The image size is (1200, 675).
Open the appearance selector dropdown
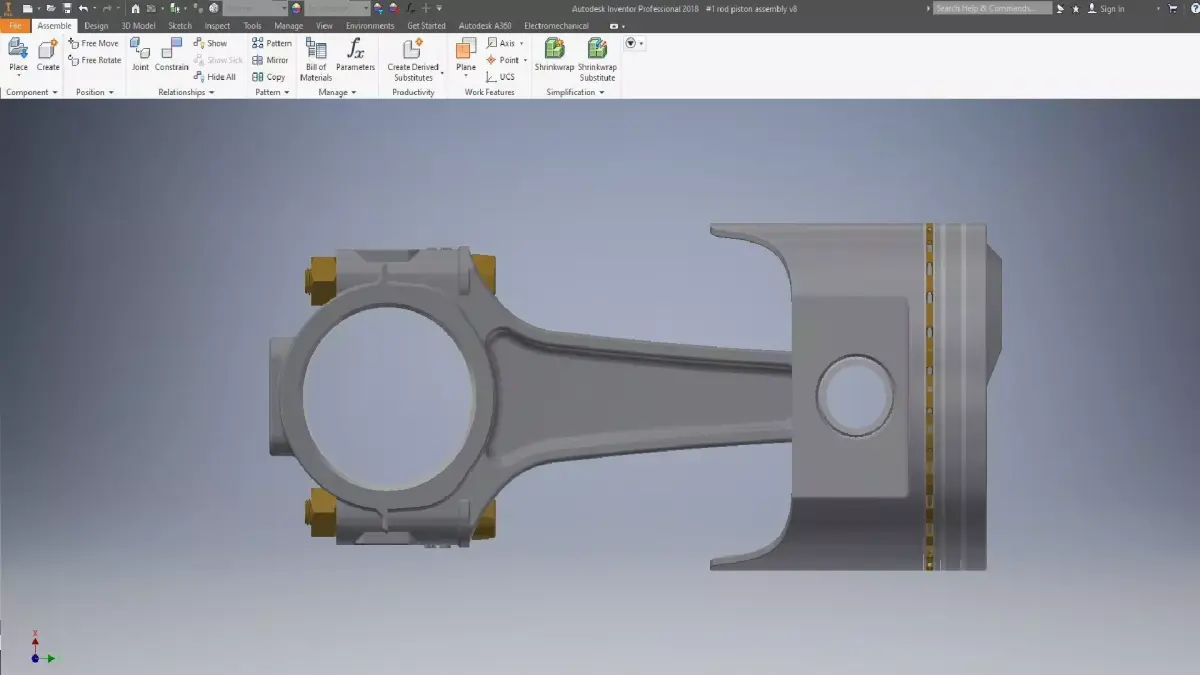coord(336,8)
